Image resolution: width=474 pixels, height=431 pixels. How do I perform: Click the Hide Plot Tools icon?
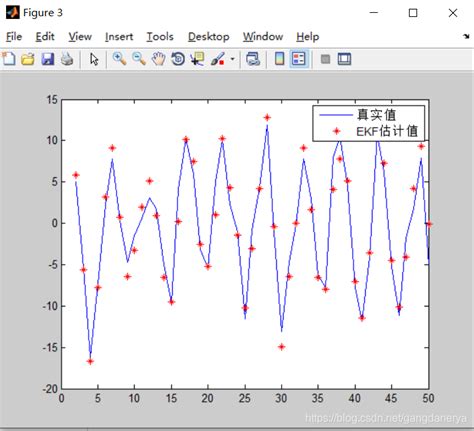tap(325, 59)
